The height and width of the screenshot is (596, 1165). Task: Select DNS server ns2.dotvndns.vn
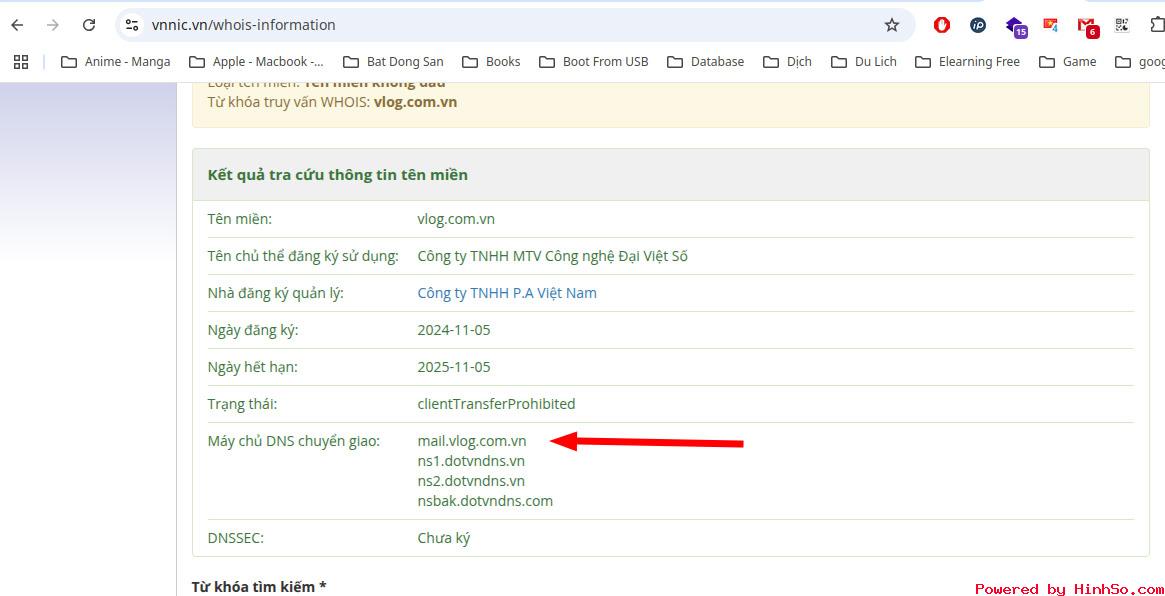pyautogui.click(x=471, y=482)
